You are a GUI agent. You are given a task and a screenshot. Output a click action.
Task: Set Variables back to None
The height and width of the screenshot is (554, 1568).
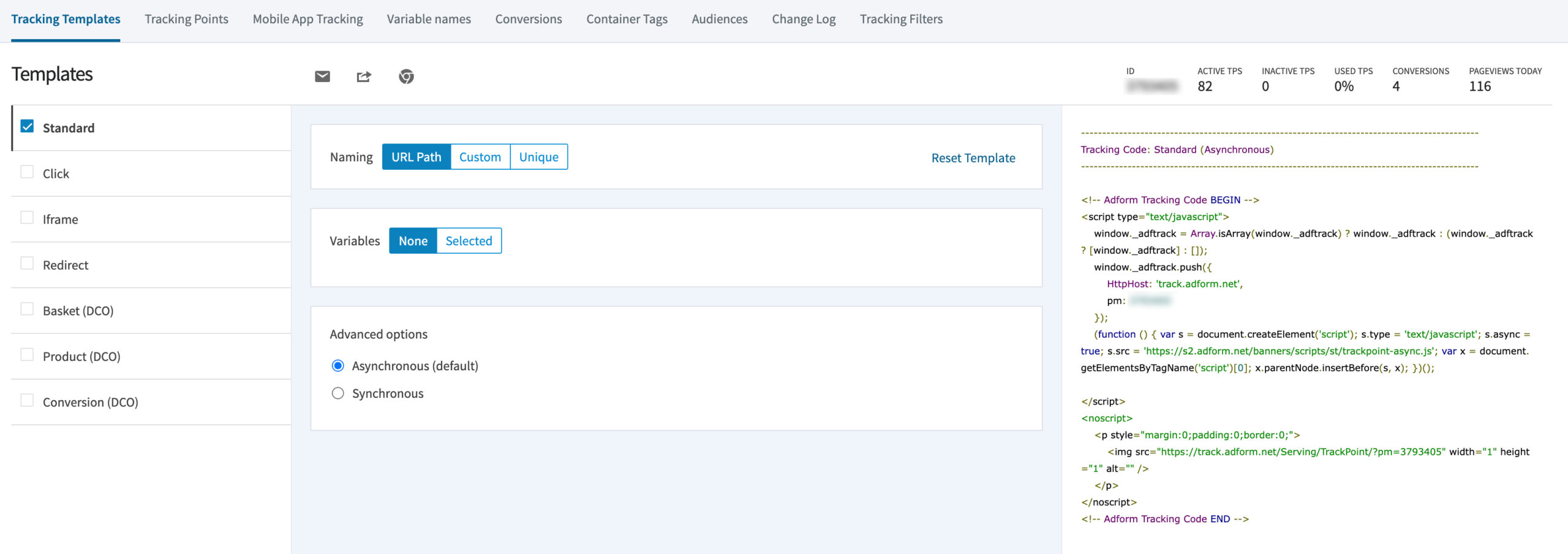pyautogui.click(x=413, y=240)
